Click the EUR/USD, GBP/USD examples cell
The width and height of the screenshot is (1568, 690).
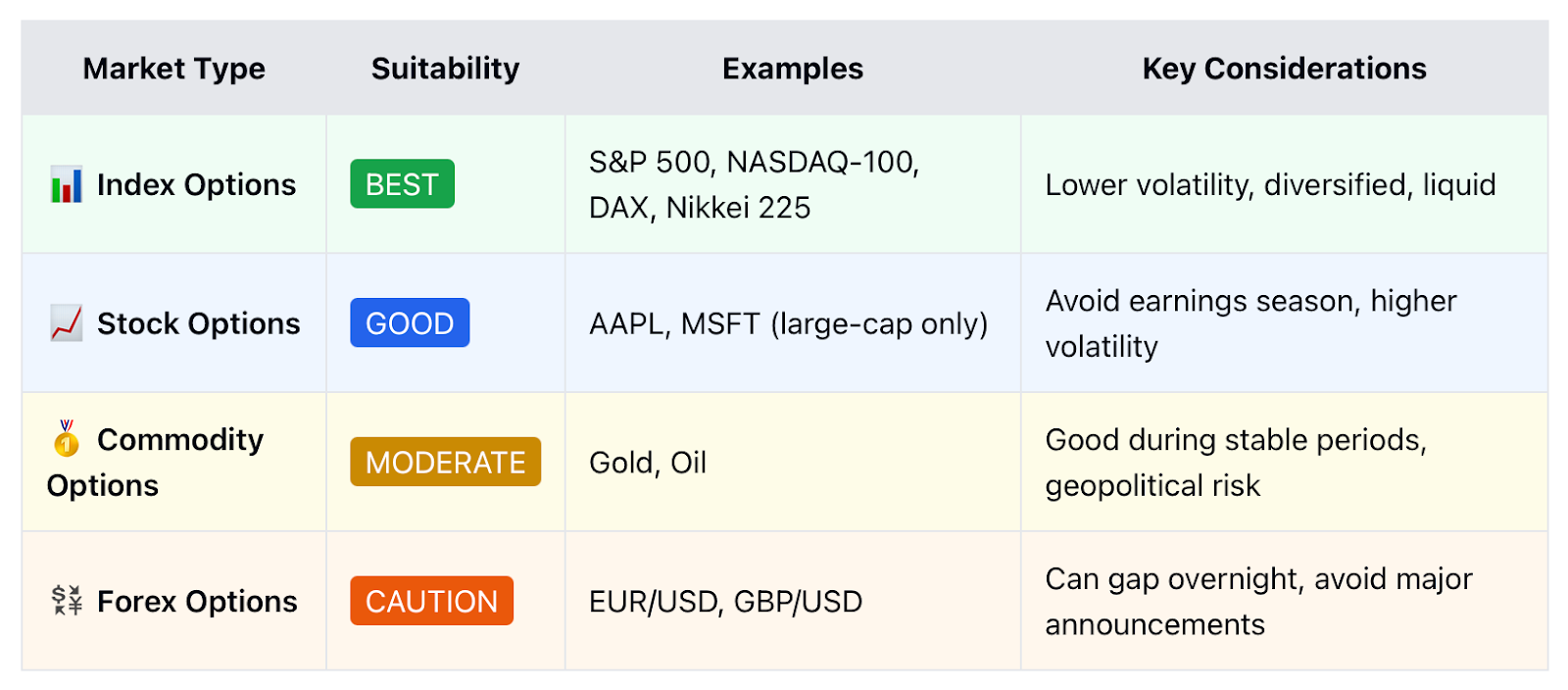click(x=793, y=601)
